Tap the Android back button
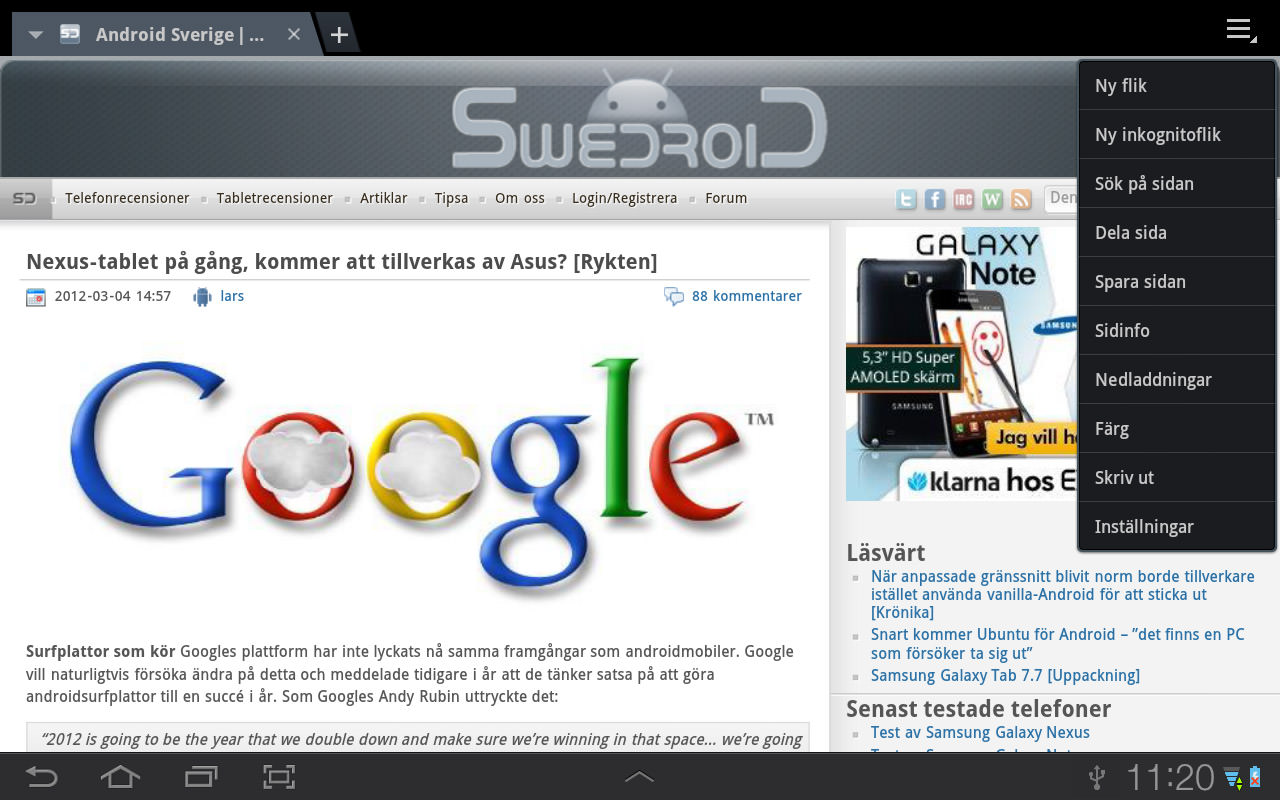The width and height of the screenshot is (1280, 800). coord(41,776)
